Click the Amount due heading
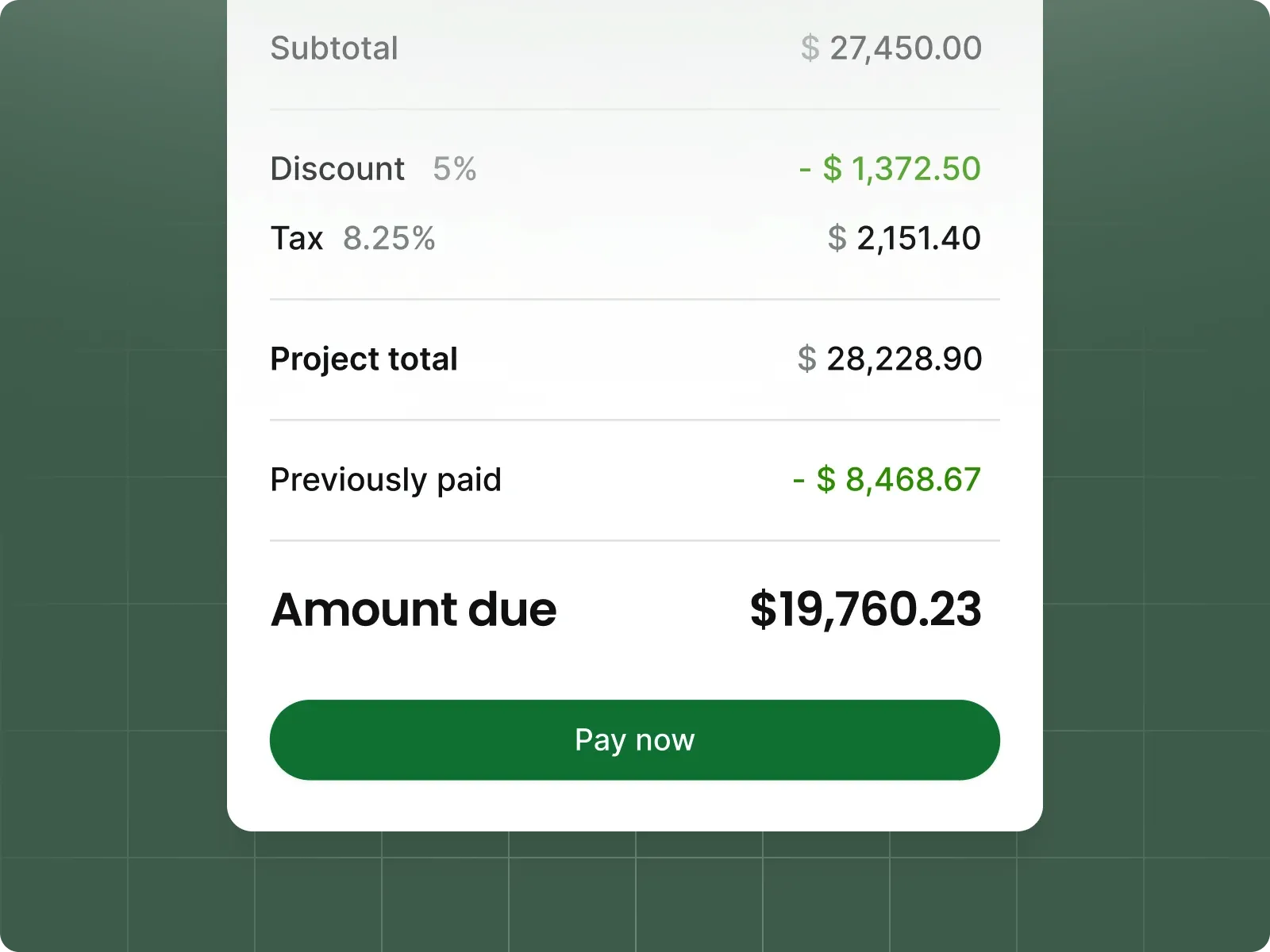 click(x=413, y=609)
